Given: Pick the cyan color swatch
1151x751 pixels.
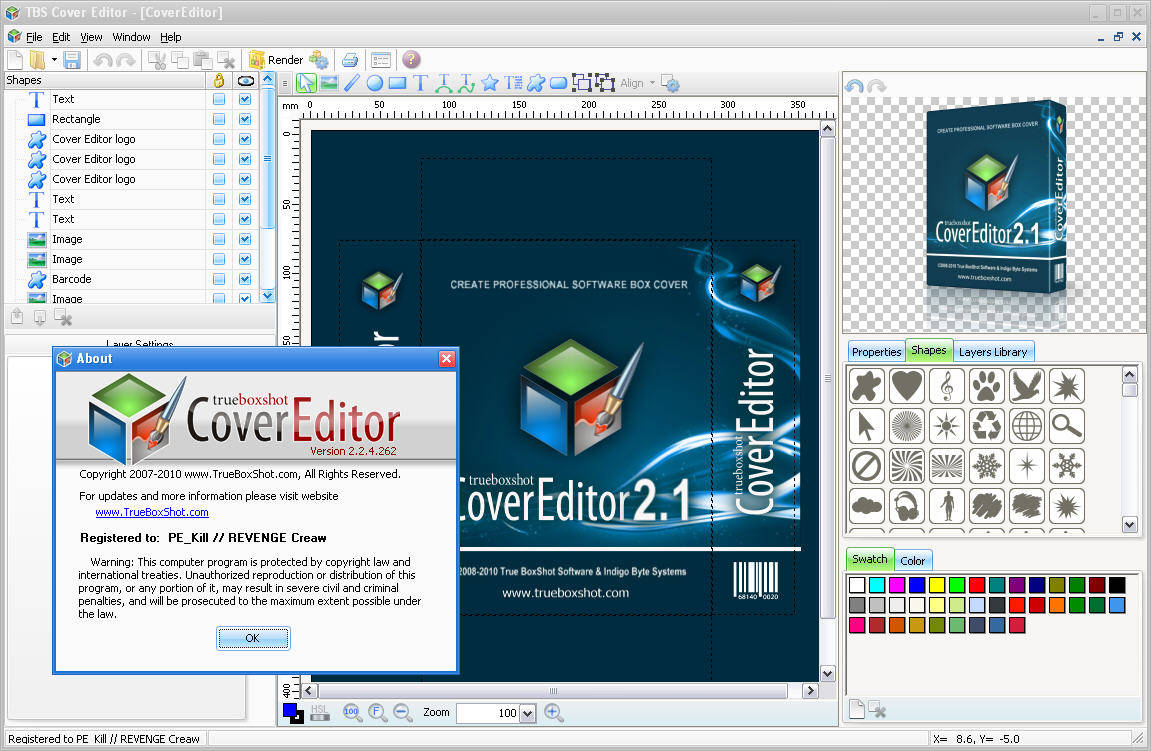Looking at the screenshot, I should click(x=876, y=584).
